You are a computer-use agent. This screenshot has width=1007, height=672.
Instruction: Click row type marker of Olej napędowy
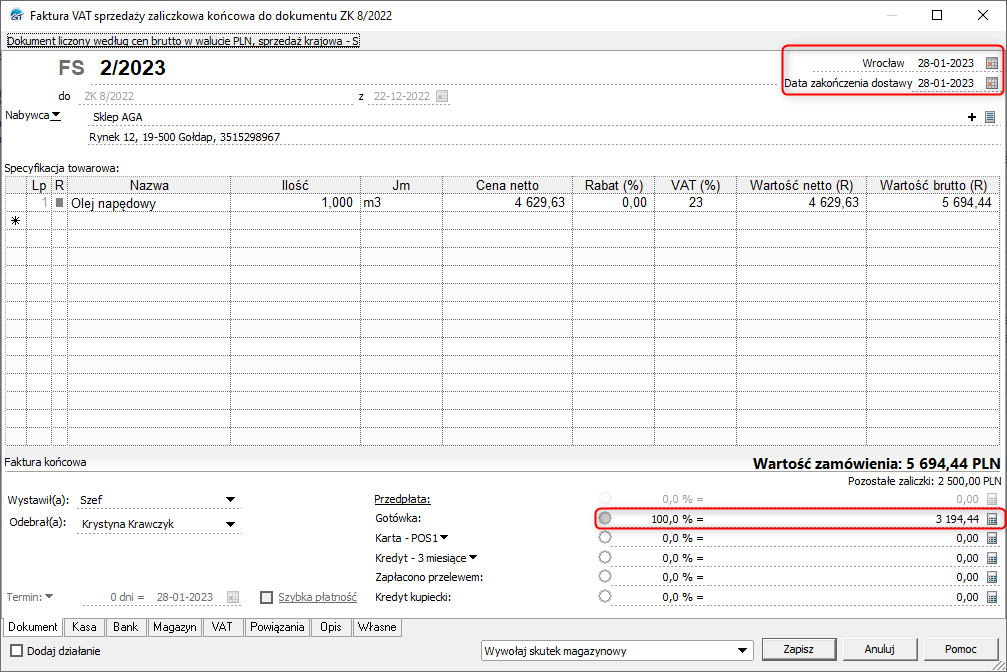tap(59, 202)
